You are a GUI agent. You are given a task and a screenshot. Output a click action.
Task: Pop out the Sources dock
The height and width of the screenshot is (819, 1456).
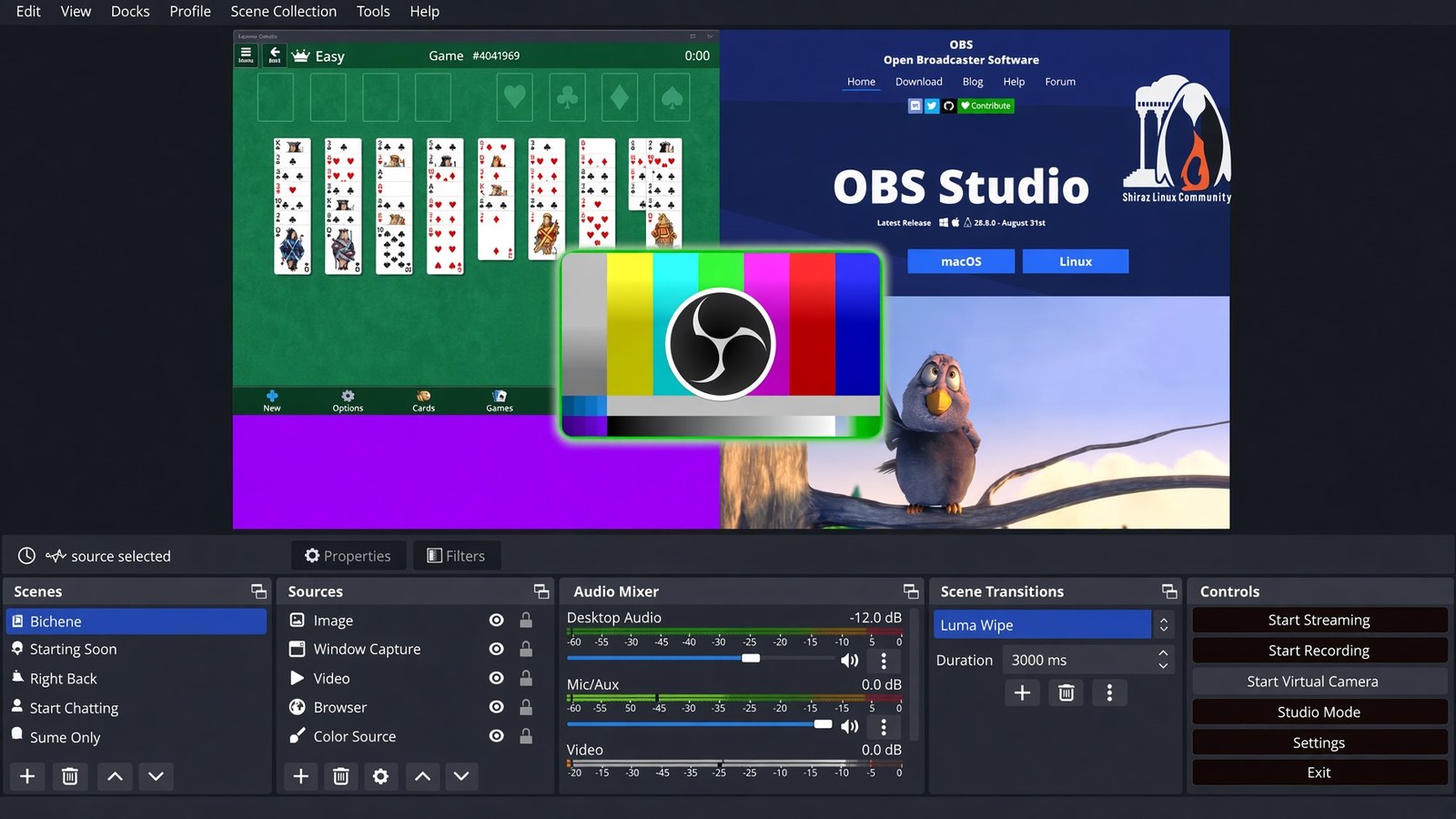[x=541, y=591]
